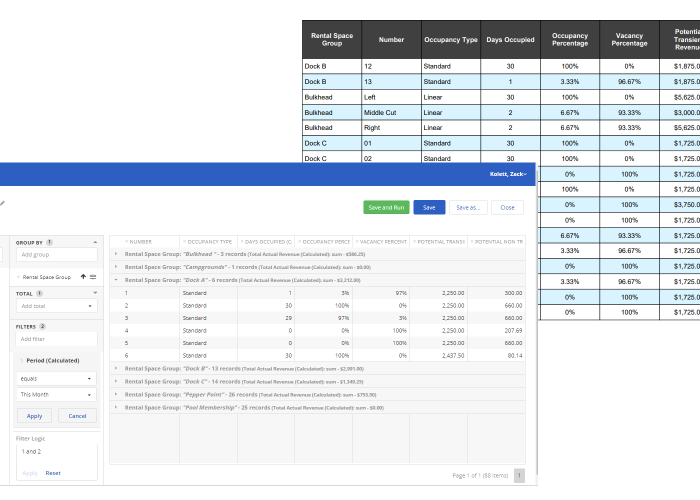Click 'Middle Cut' cell in background report
This screenshot has height=500, width=700.
391,112
